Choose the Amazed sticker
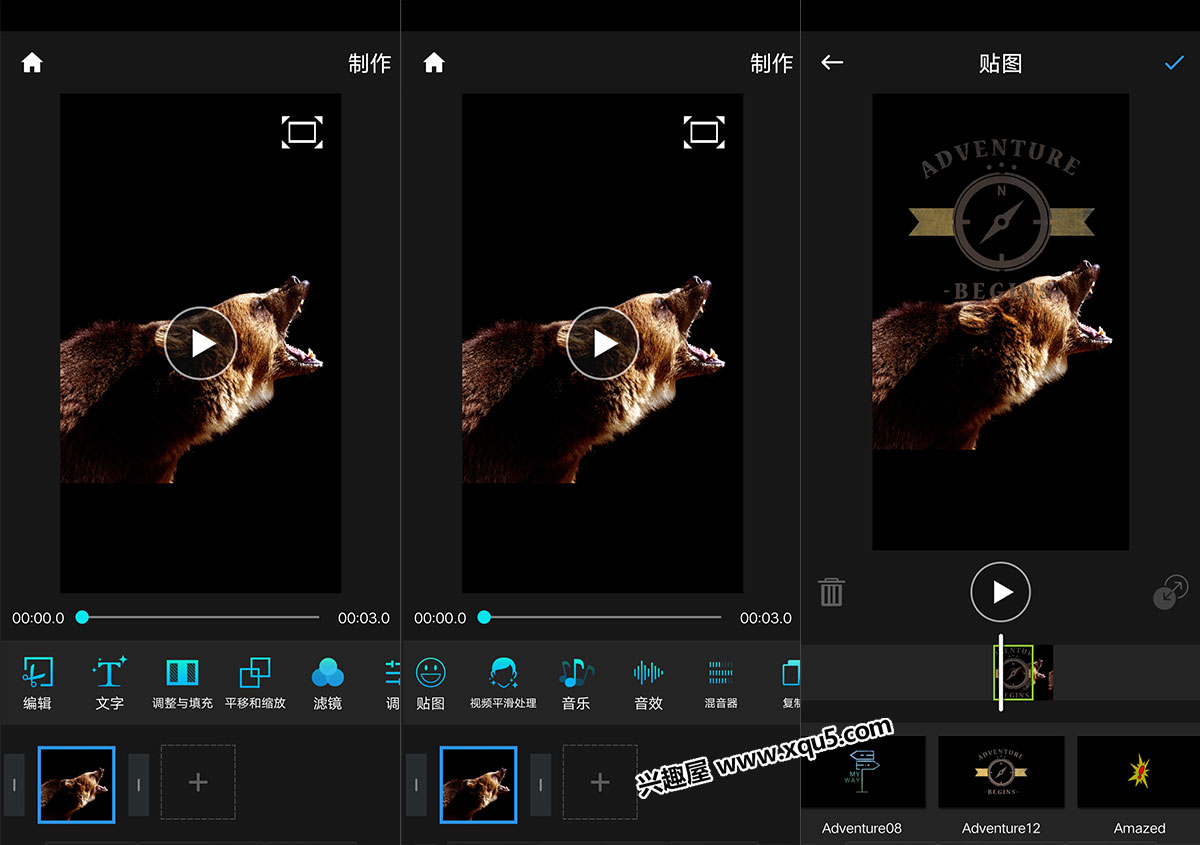Image resolution: width=1200 pixels, height=845 pixels. (x=1139, y=773)
